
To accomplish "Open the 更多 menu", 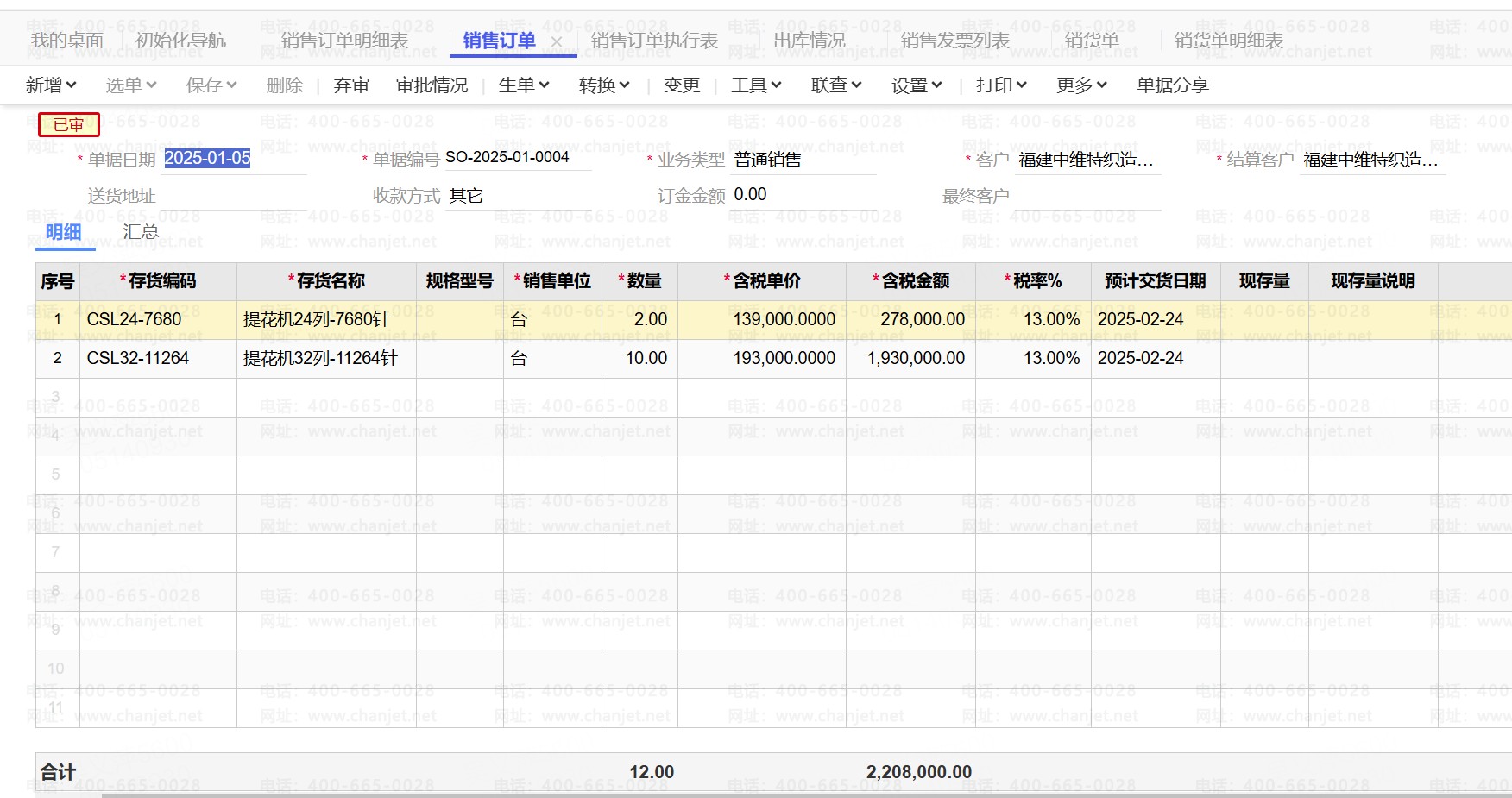I will [x=1081, y=85].
